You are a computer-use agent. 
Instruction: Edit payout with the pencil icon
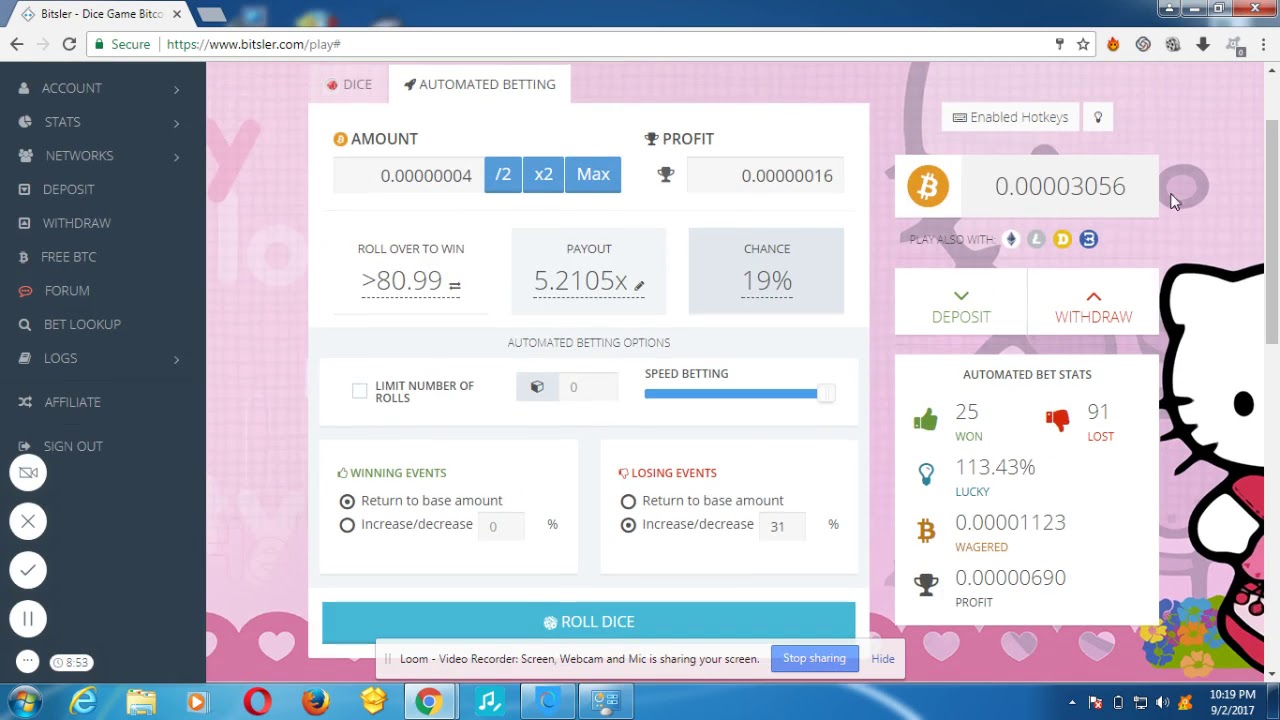pos(639,286)
